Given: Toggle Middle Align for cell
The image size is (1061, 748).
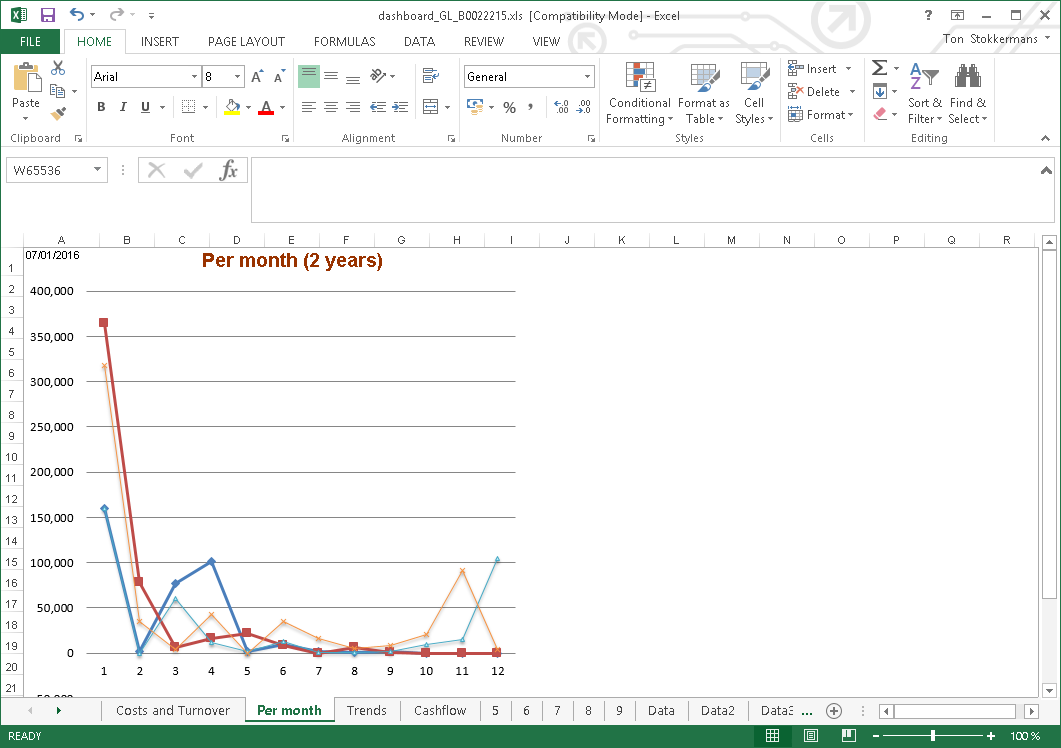Looking at the screenshot, I should coord(331,76).
